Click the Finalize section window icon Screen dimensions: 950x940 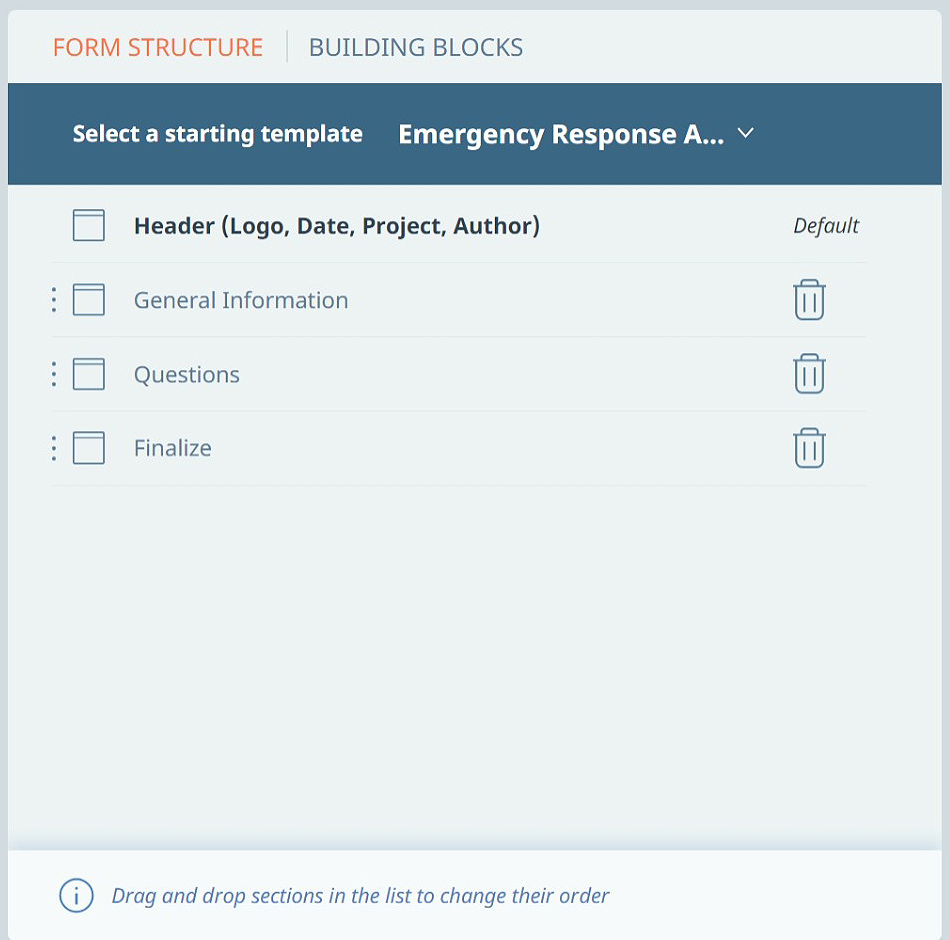88,448
